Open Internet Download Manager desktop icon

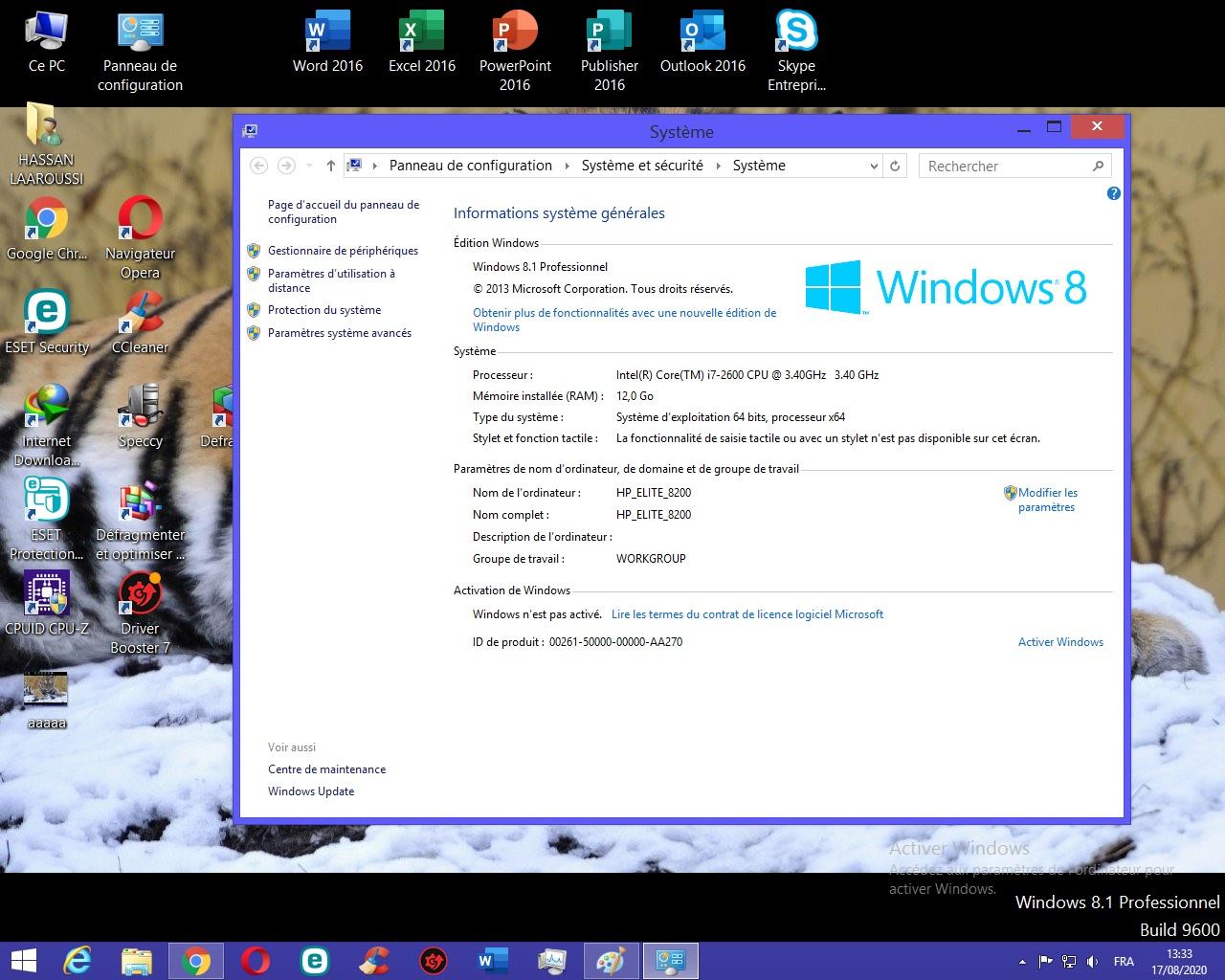point(46,427)
